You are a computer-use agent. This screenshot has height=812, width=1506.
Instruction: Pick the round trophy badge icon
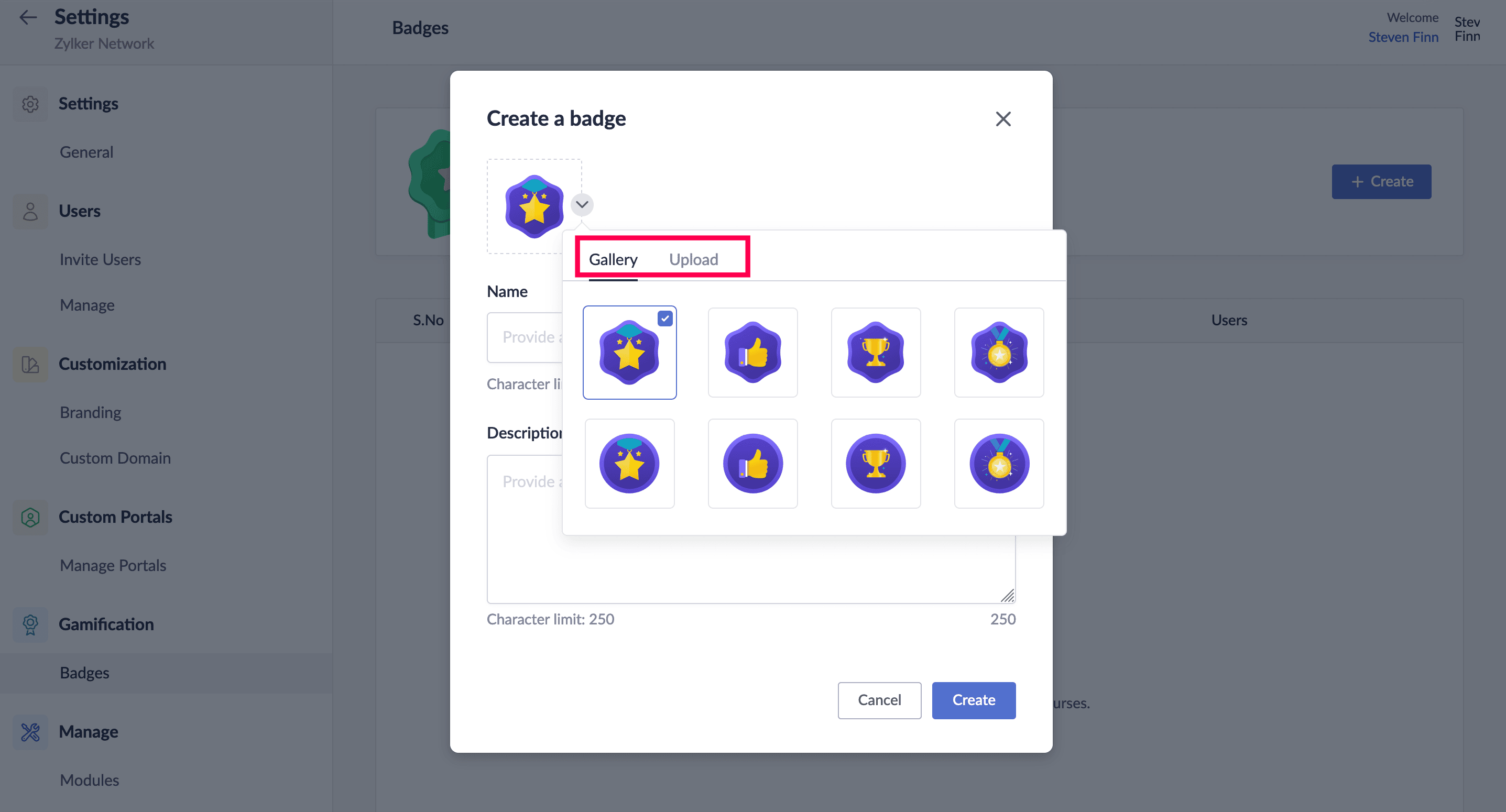875,464
